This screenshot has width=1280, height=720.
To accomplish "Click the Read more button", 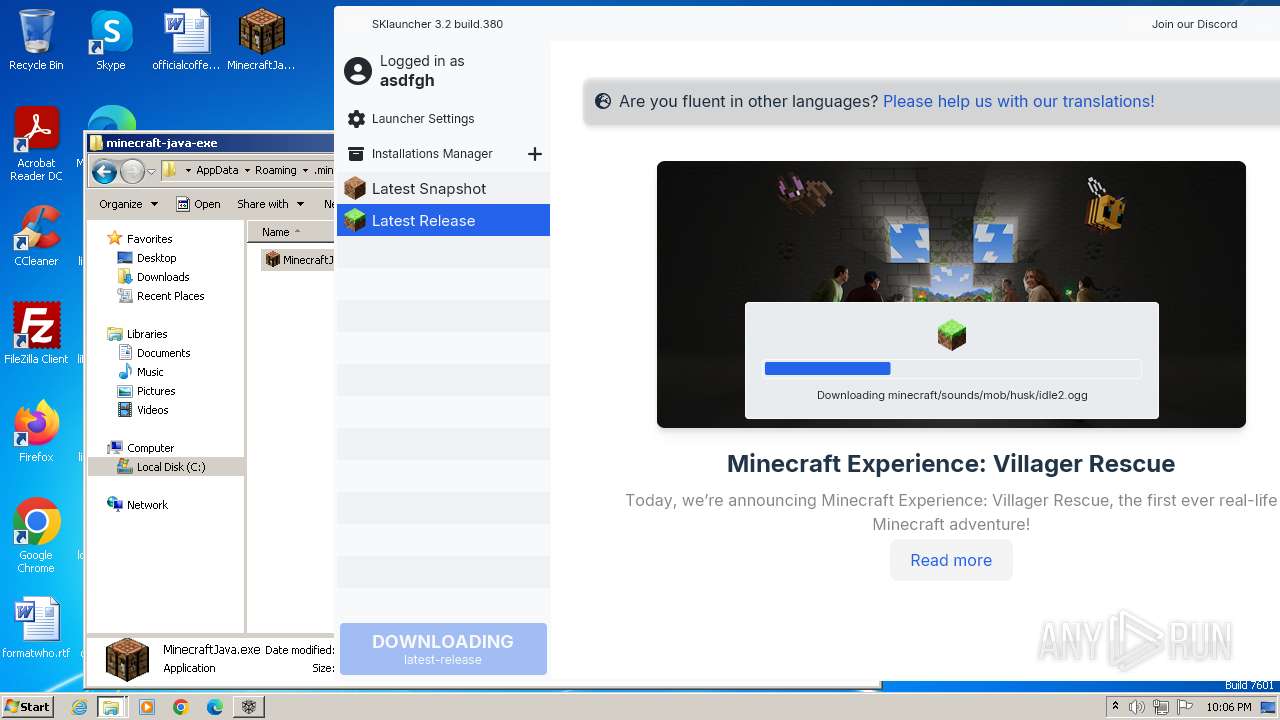I will pyautogui.click(x=951, y=560).
